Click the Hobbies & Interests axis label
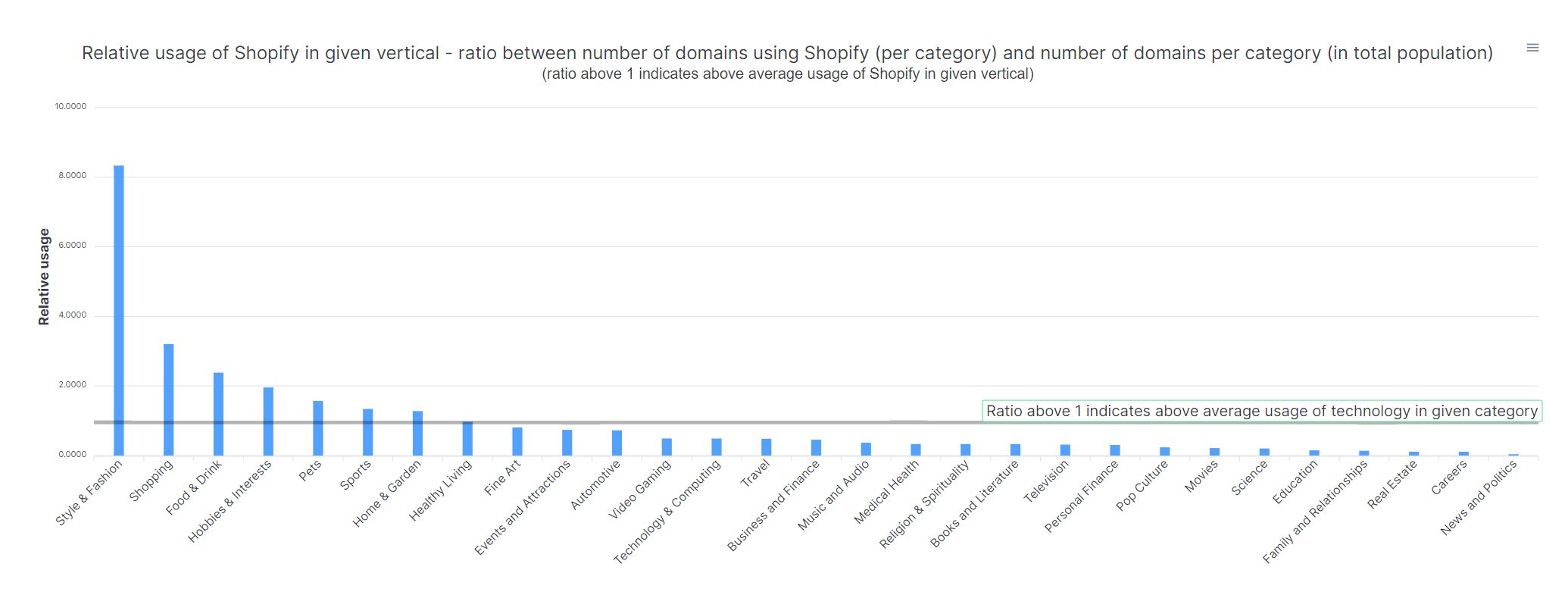 230,501
